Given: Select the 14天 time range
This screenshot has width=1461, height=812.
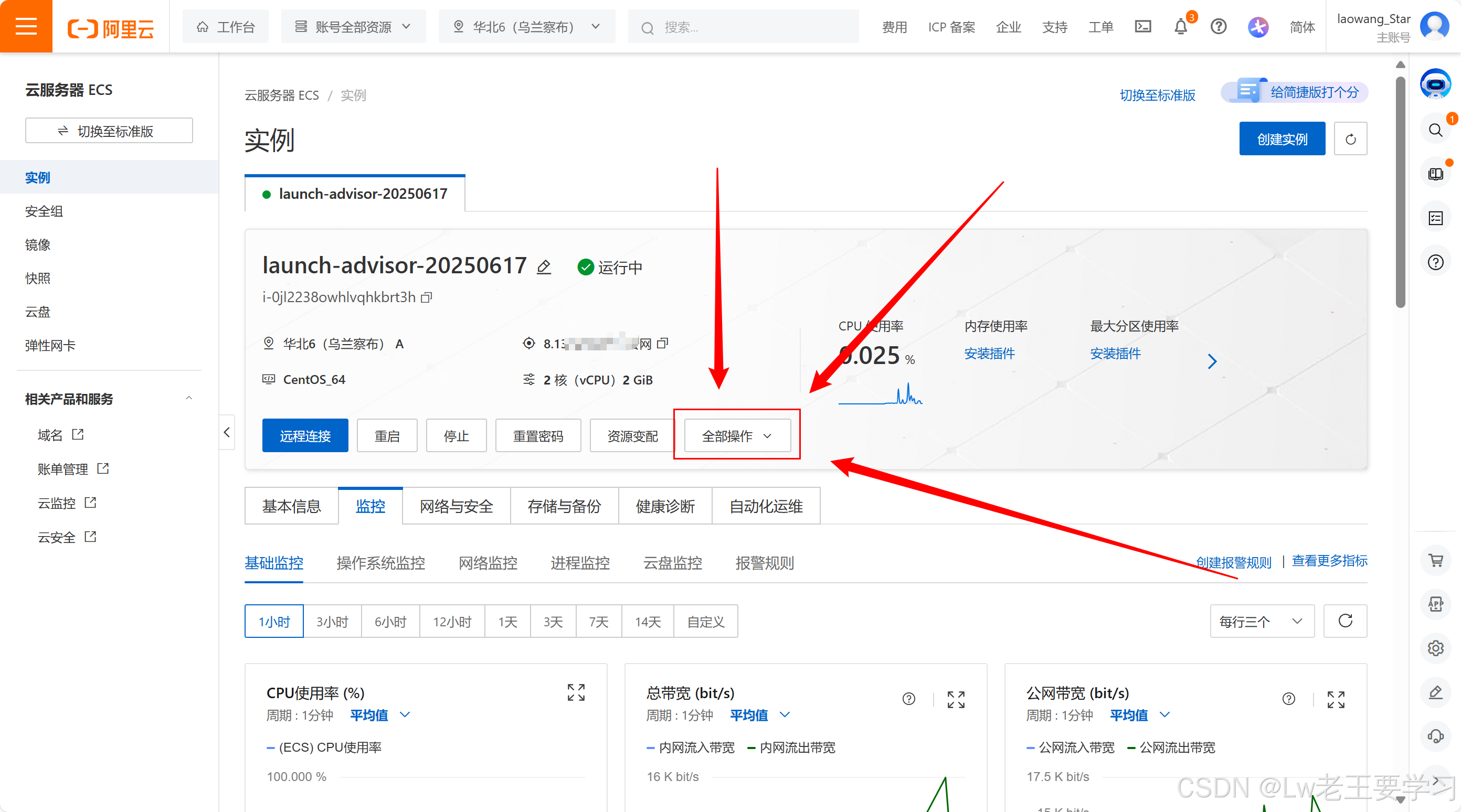Looking at the screenshot, I should [x=648, y=622].
